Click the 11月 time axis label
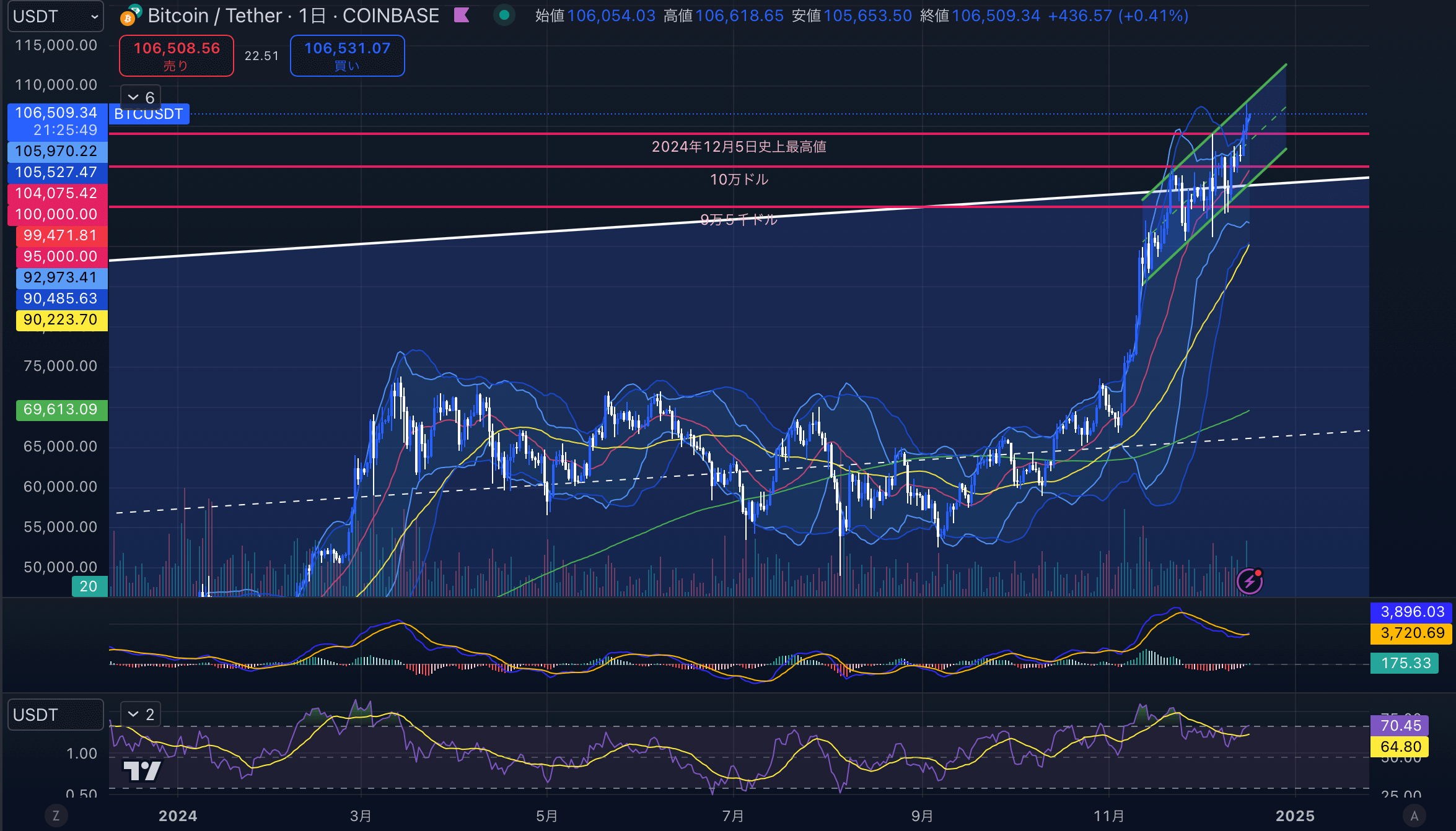The image size is (1456, 831). 1109,816
